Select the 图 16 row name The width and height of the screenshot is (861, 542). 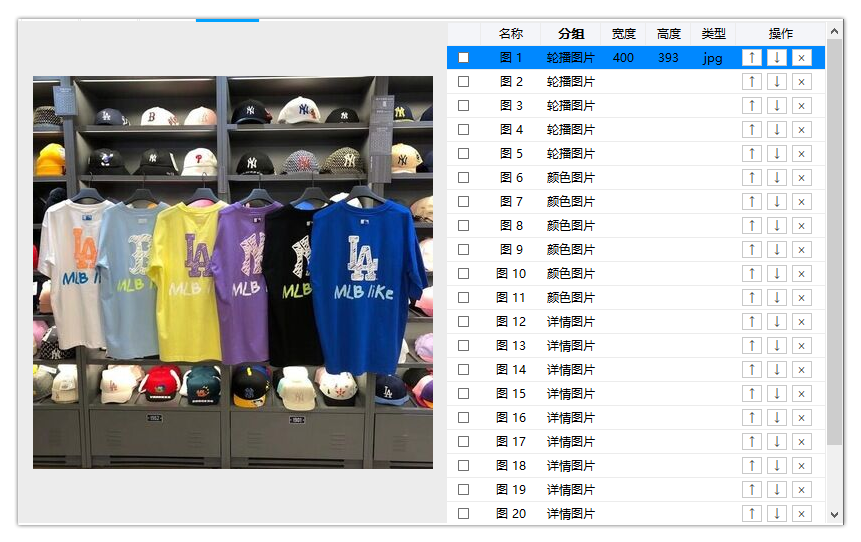(511, 417)
